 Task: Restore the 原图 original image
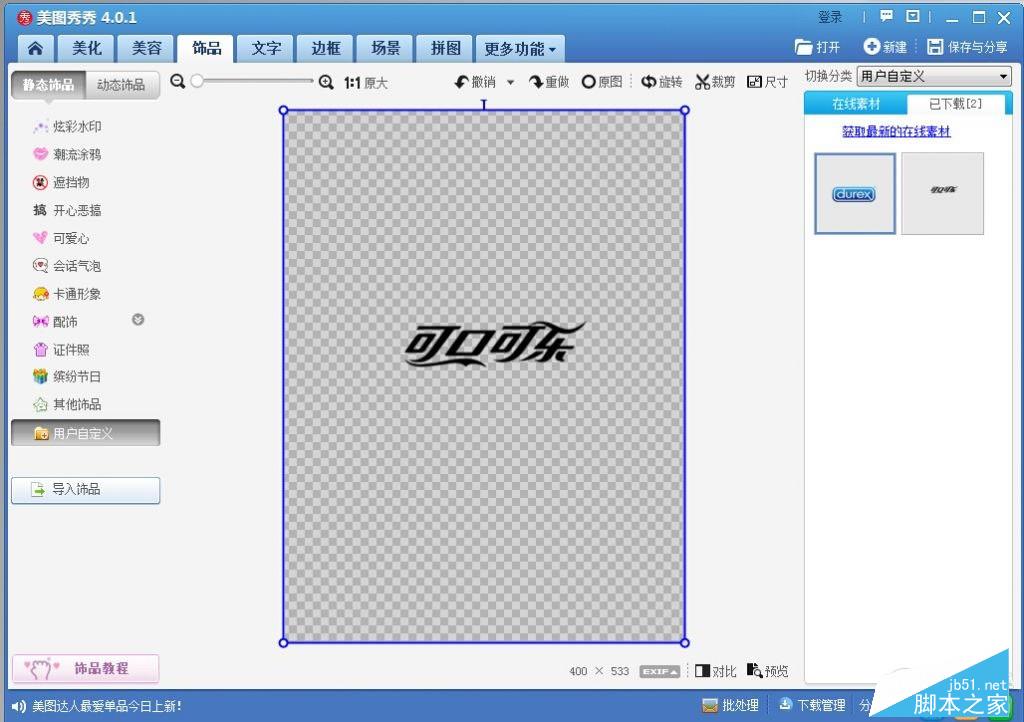click(601, 82)
